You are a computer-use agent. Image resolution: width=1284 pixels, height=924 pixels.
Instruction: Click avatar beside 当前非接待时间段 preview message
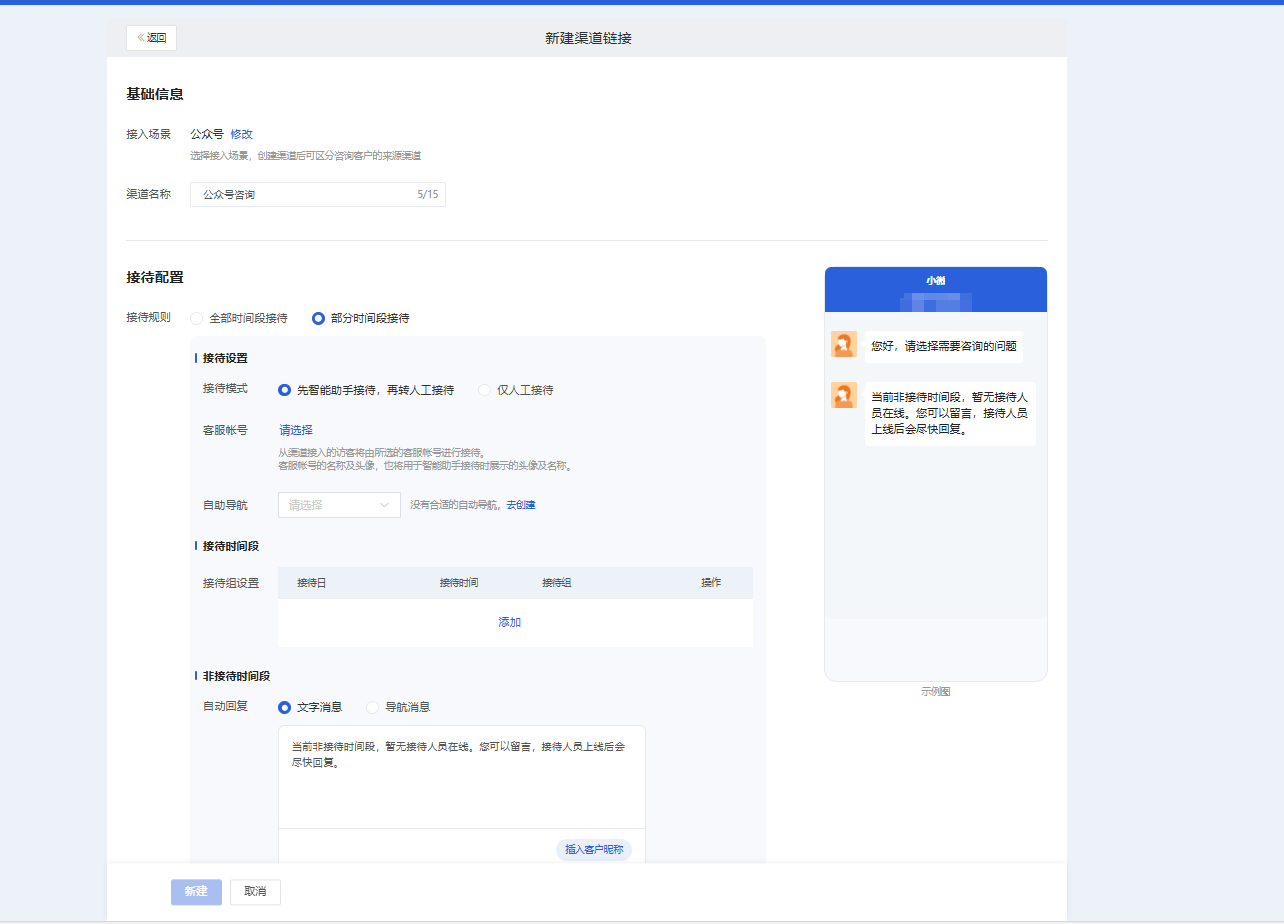(x=844, y=395)
